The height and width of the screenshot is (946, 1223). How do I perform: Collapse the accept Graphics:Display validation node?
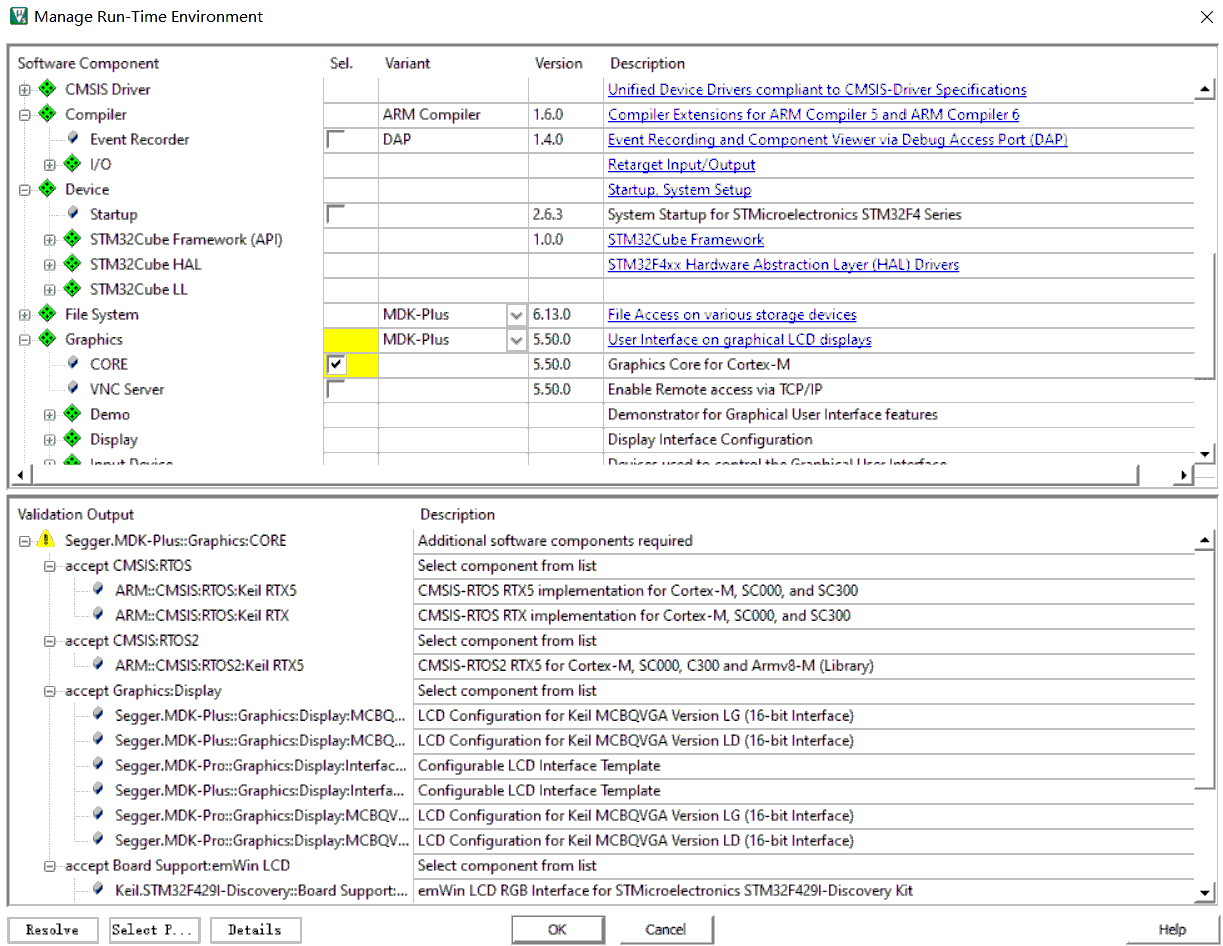[50, 691]
